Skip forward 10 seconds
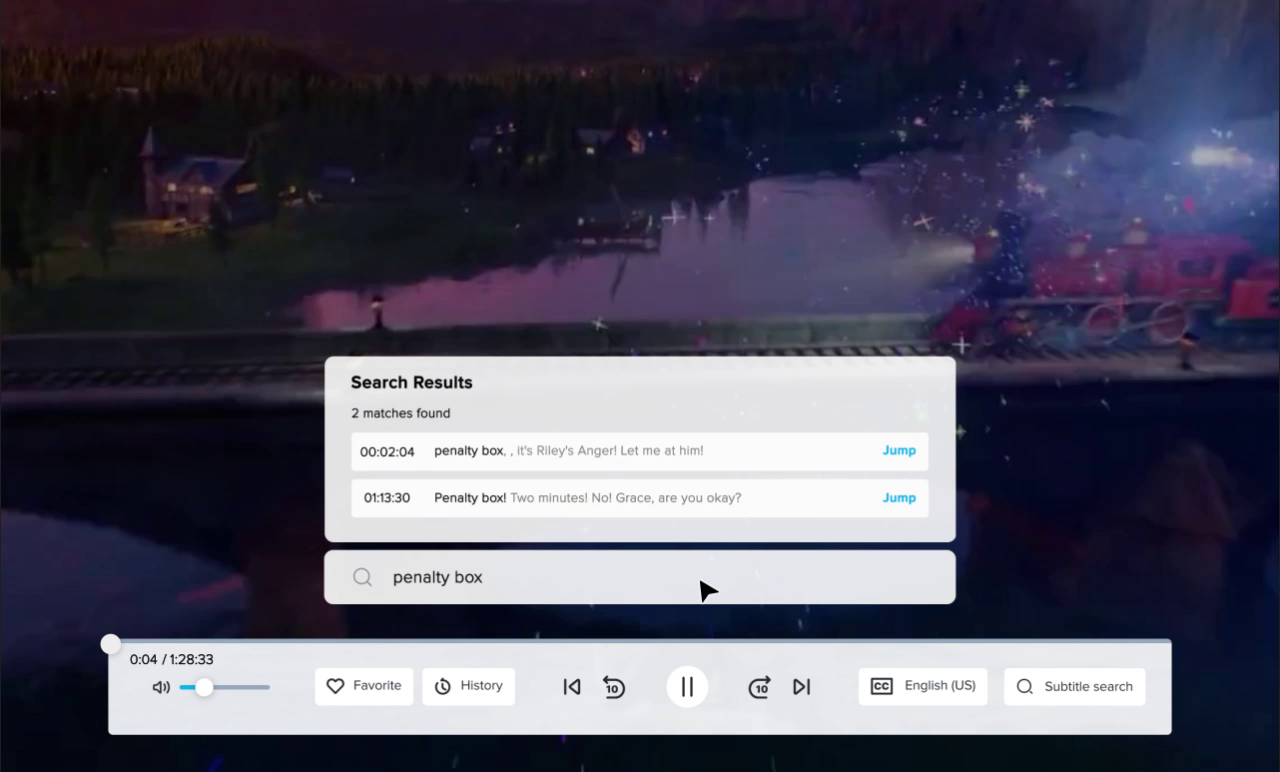Image resolution: width=1280 pixels, height=772 pixels. [x=760, y=687]
